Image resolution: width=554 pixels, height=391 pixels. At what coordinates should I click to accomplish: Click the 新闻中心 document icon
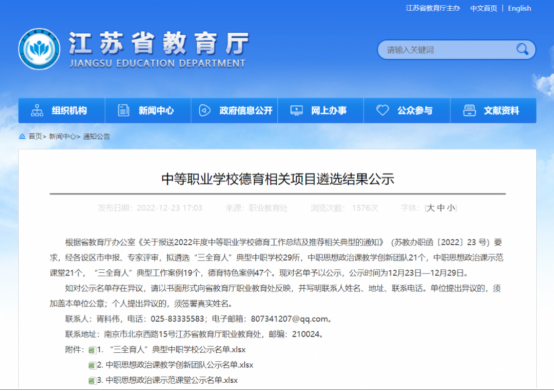[x=123, y=111]
